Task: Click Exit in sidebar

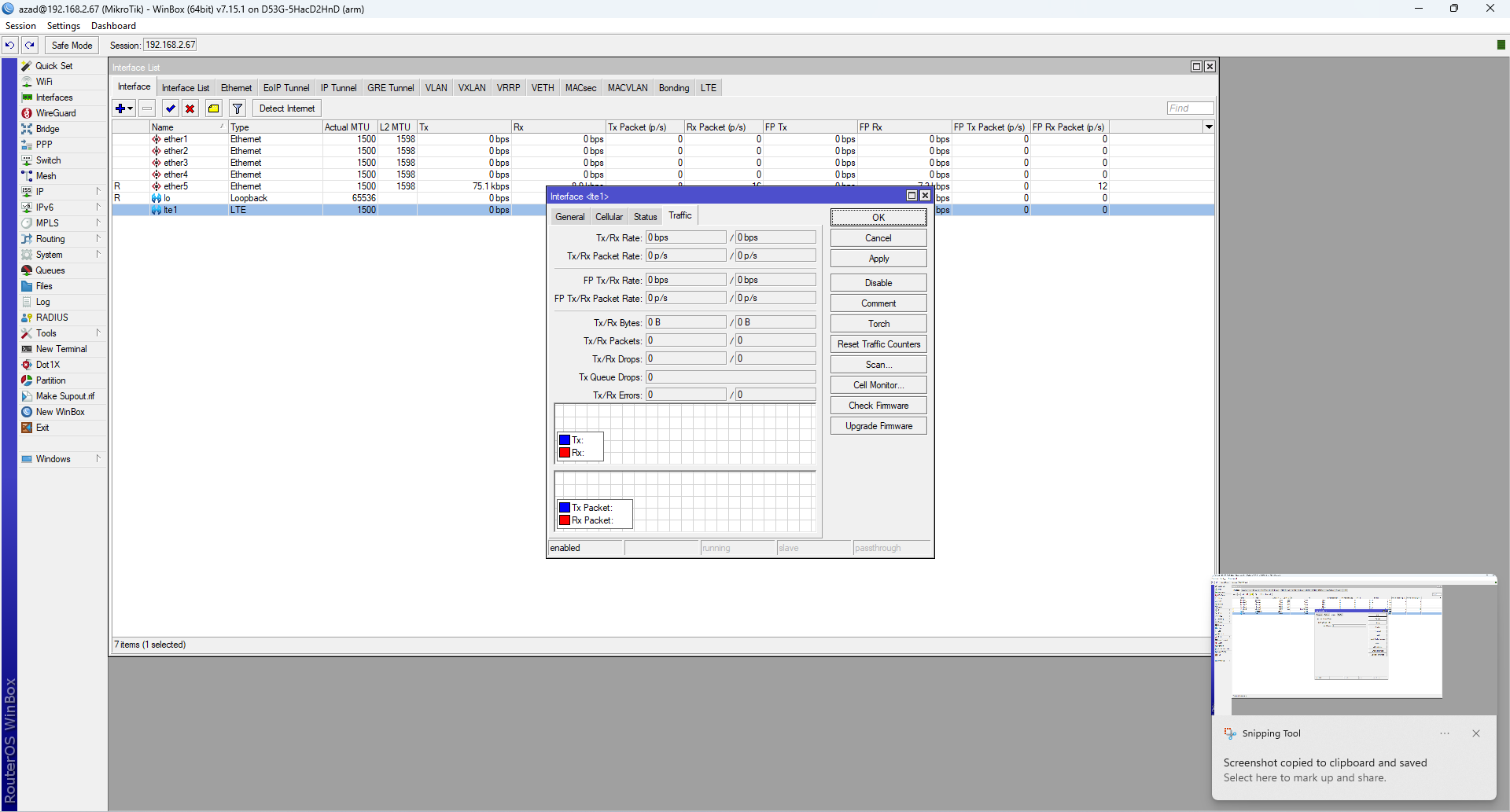Action: click(42, 428)
